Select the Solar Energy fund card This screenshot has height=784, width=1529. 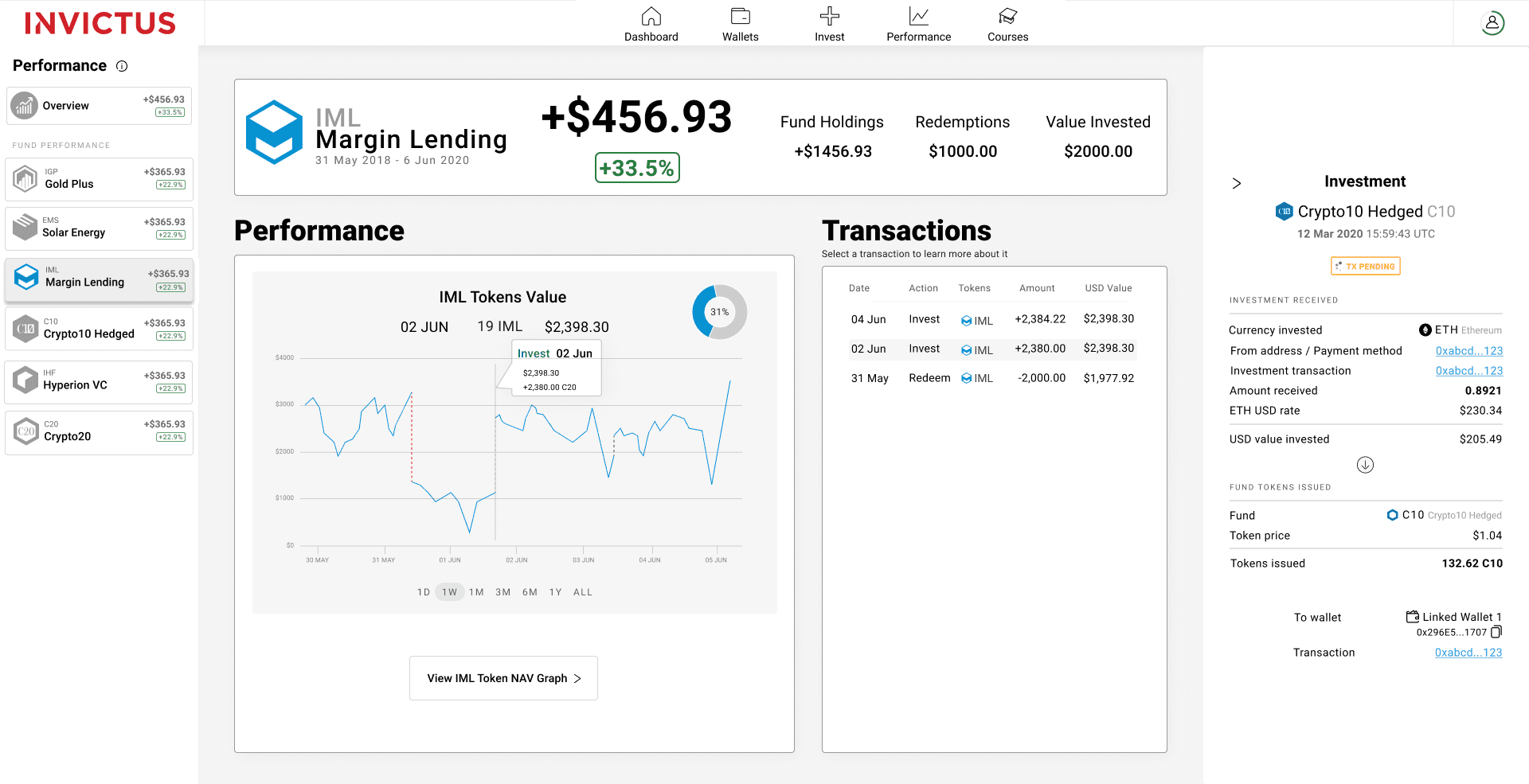pyautogui.click(x=99, y=228)
